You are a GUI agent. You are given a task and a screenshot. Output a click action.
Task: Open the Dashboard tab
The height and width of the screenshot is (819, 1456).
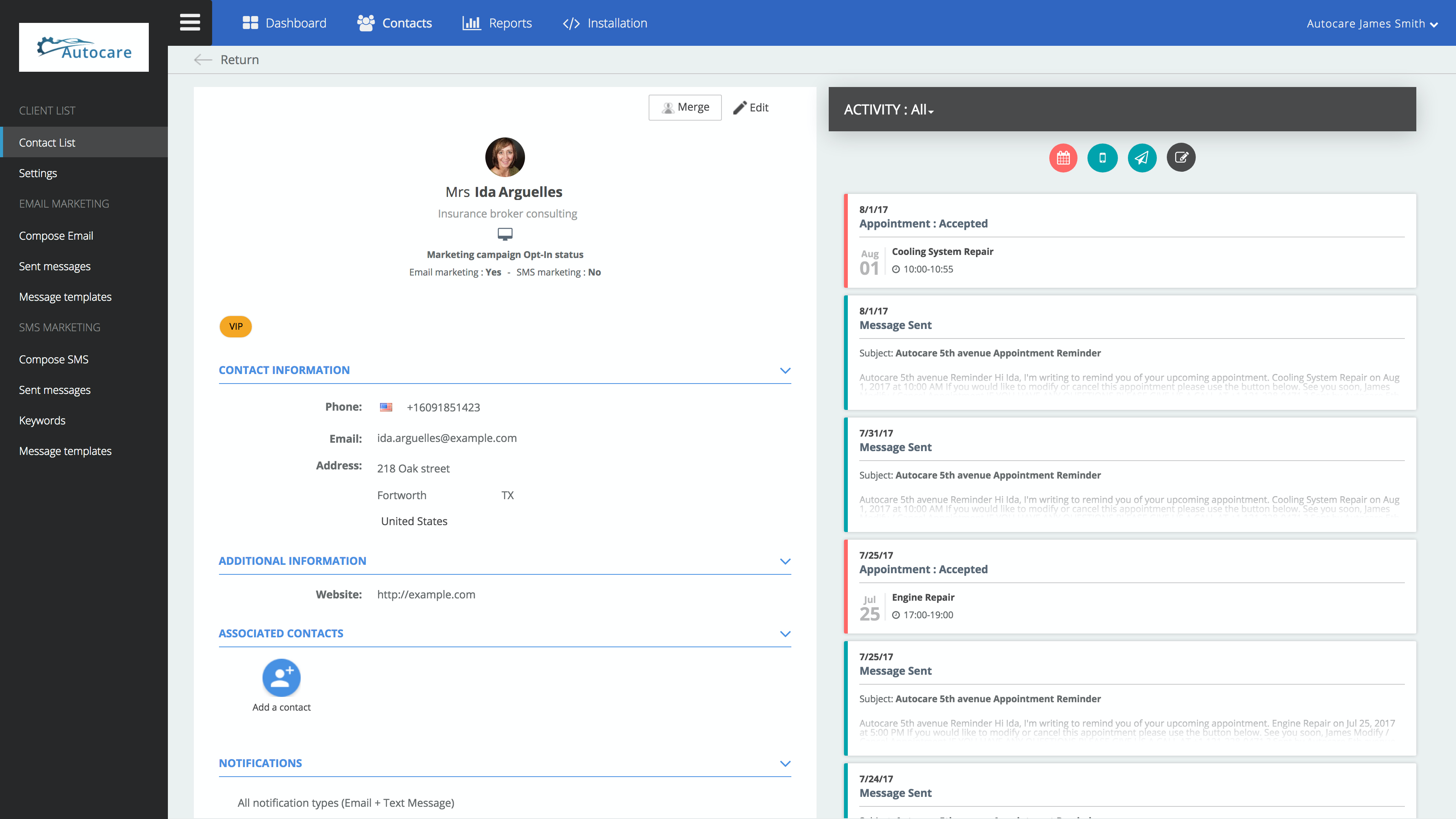pos(284,23)
